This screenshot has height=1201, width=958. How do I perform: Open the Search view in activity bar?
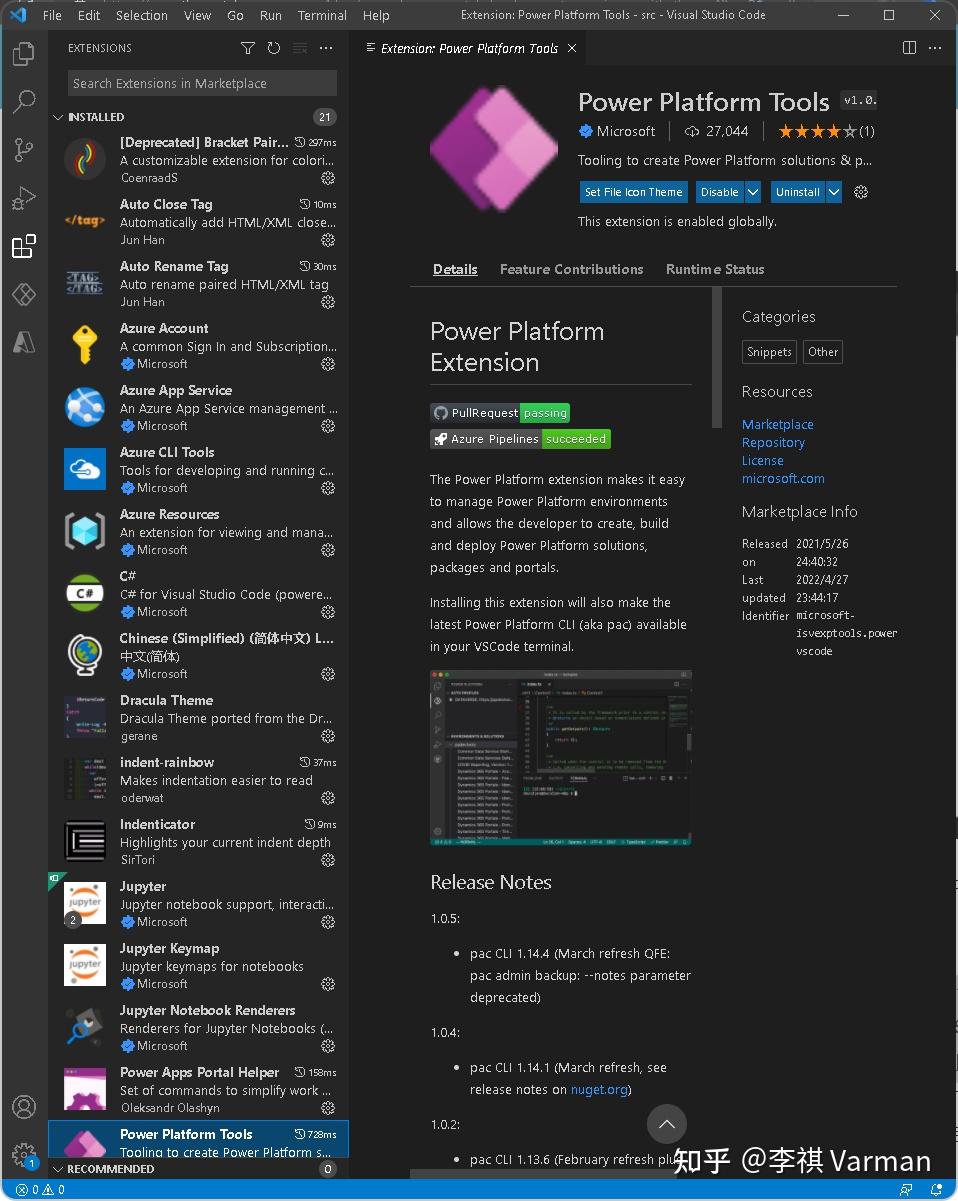[x=24, y=101]
